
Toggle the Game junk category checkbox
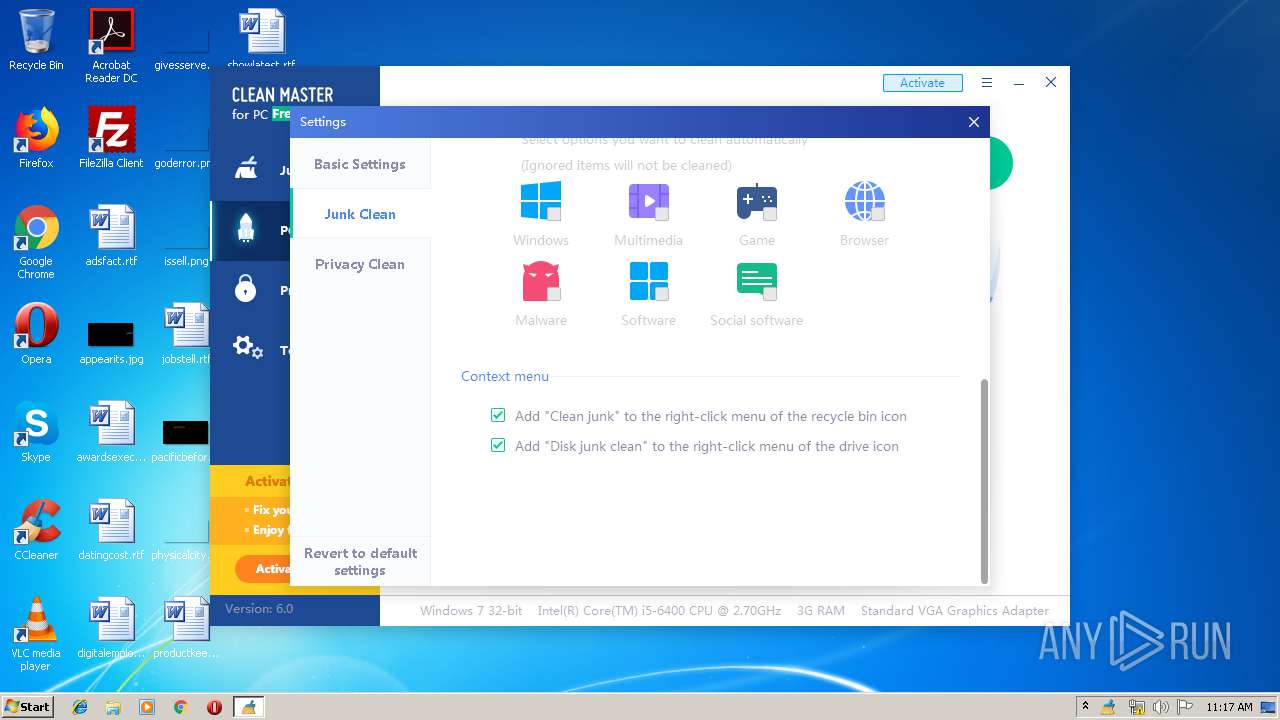pos(769,214)
